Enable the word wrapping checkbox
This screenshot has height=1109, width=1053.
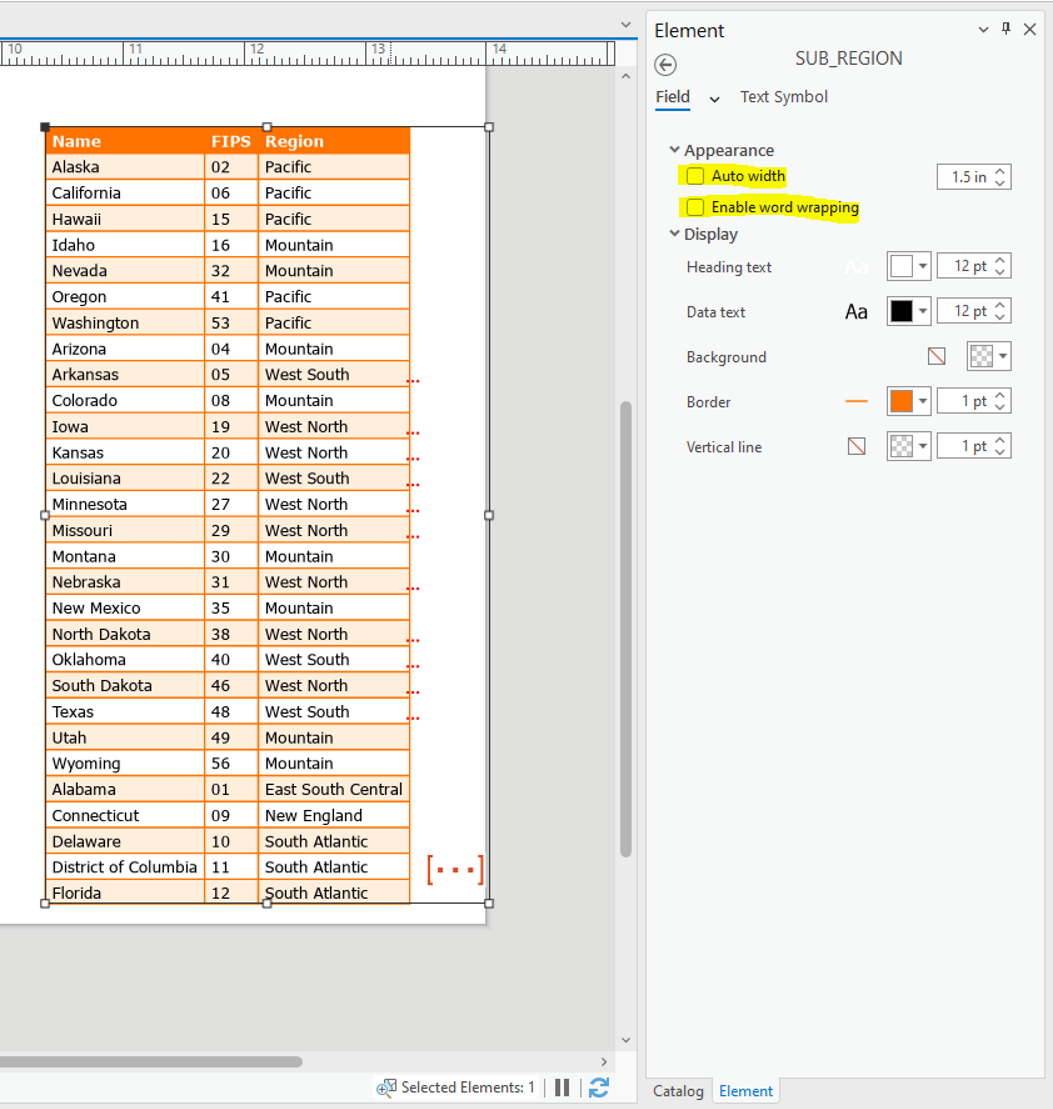[x=696, y=208]
